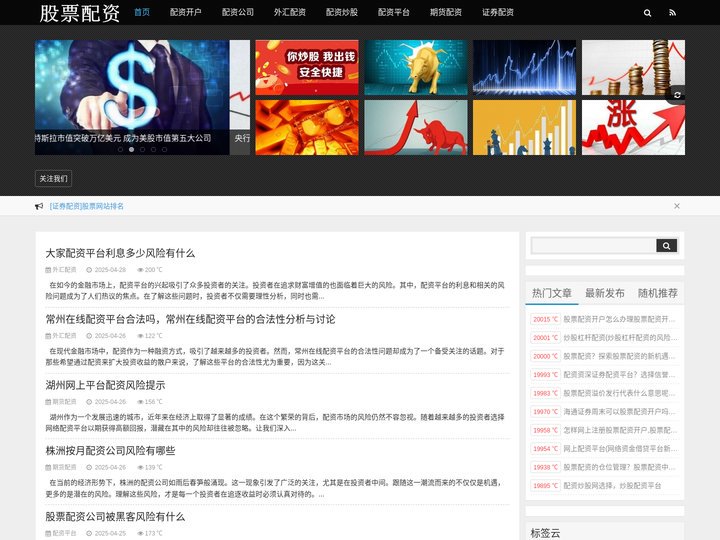Image resolution: width=720 pixels, height=540 pixels.
Task: Select the fourth carousel dot
Action: tap(153, 149)
